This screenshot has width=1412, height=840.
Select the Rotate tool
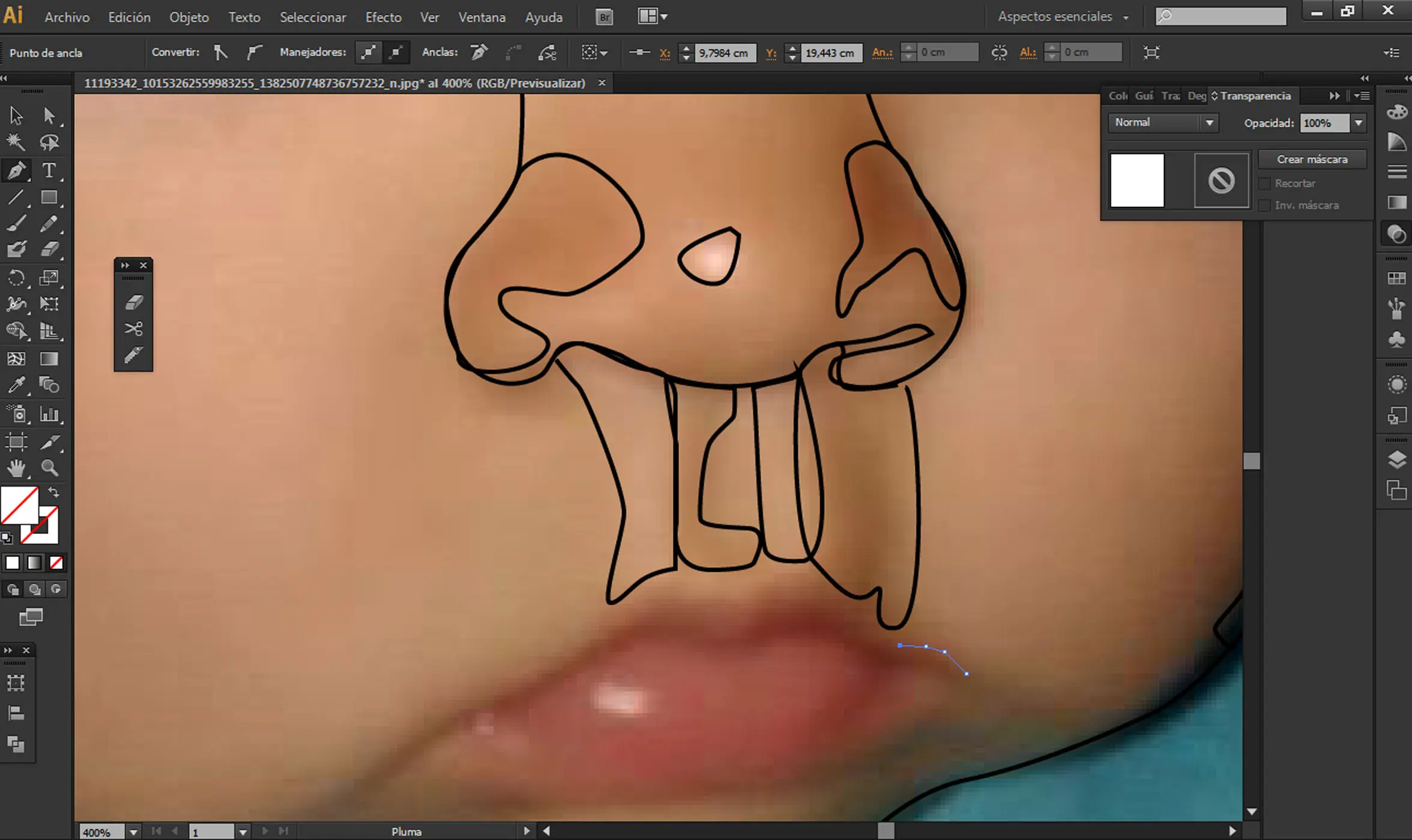coord(16,277)
